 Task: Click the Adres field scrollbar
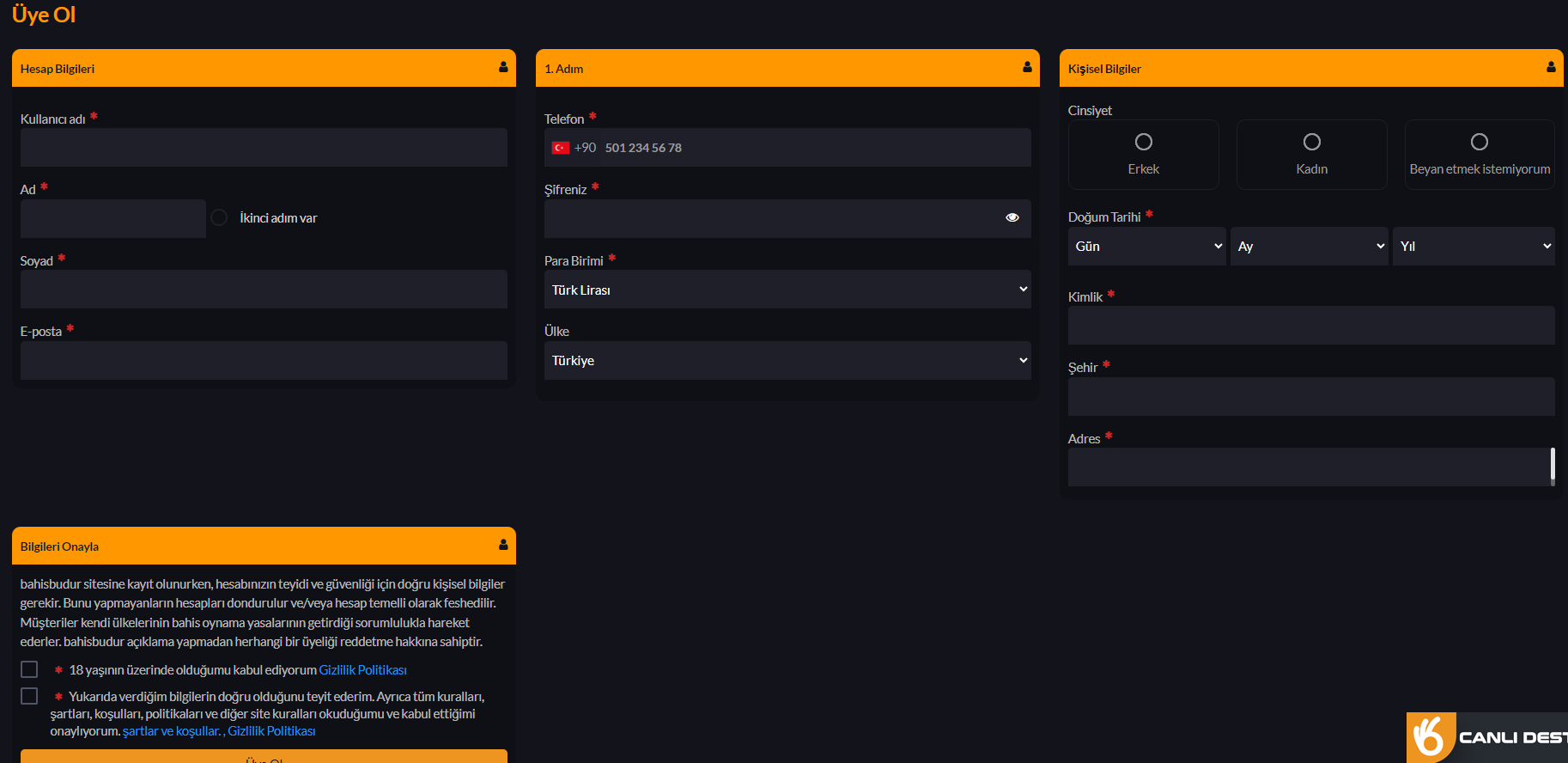click(1552, 465)
